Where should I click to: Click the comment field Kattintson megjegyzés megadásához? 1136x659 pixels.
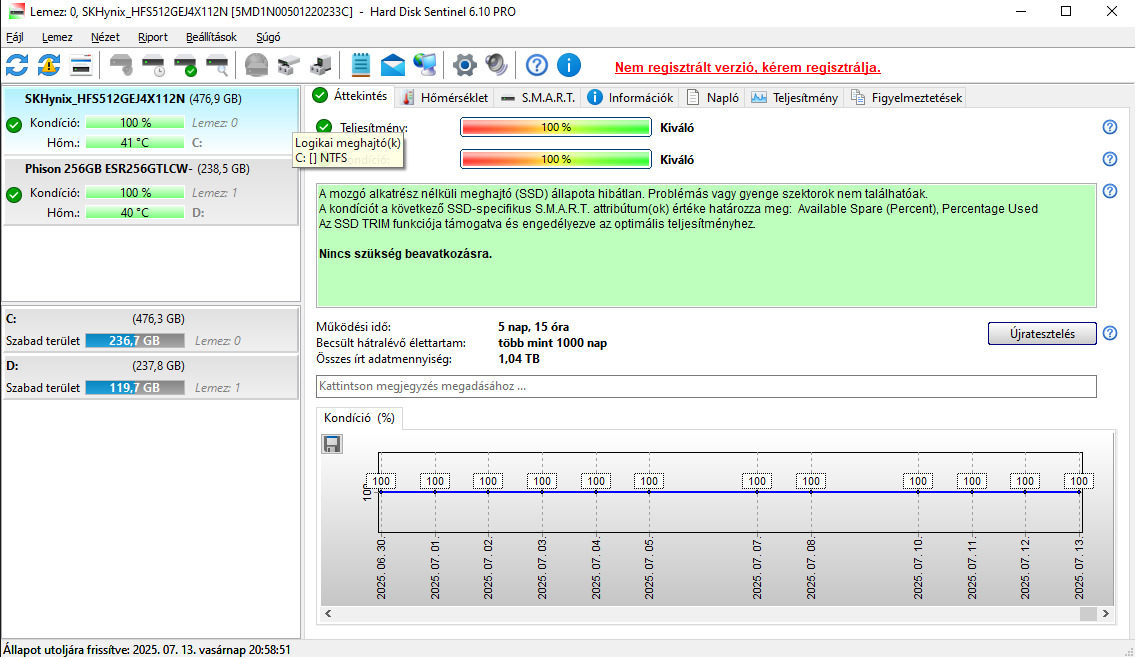point(706,386)
